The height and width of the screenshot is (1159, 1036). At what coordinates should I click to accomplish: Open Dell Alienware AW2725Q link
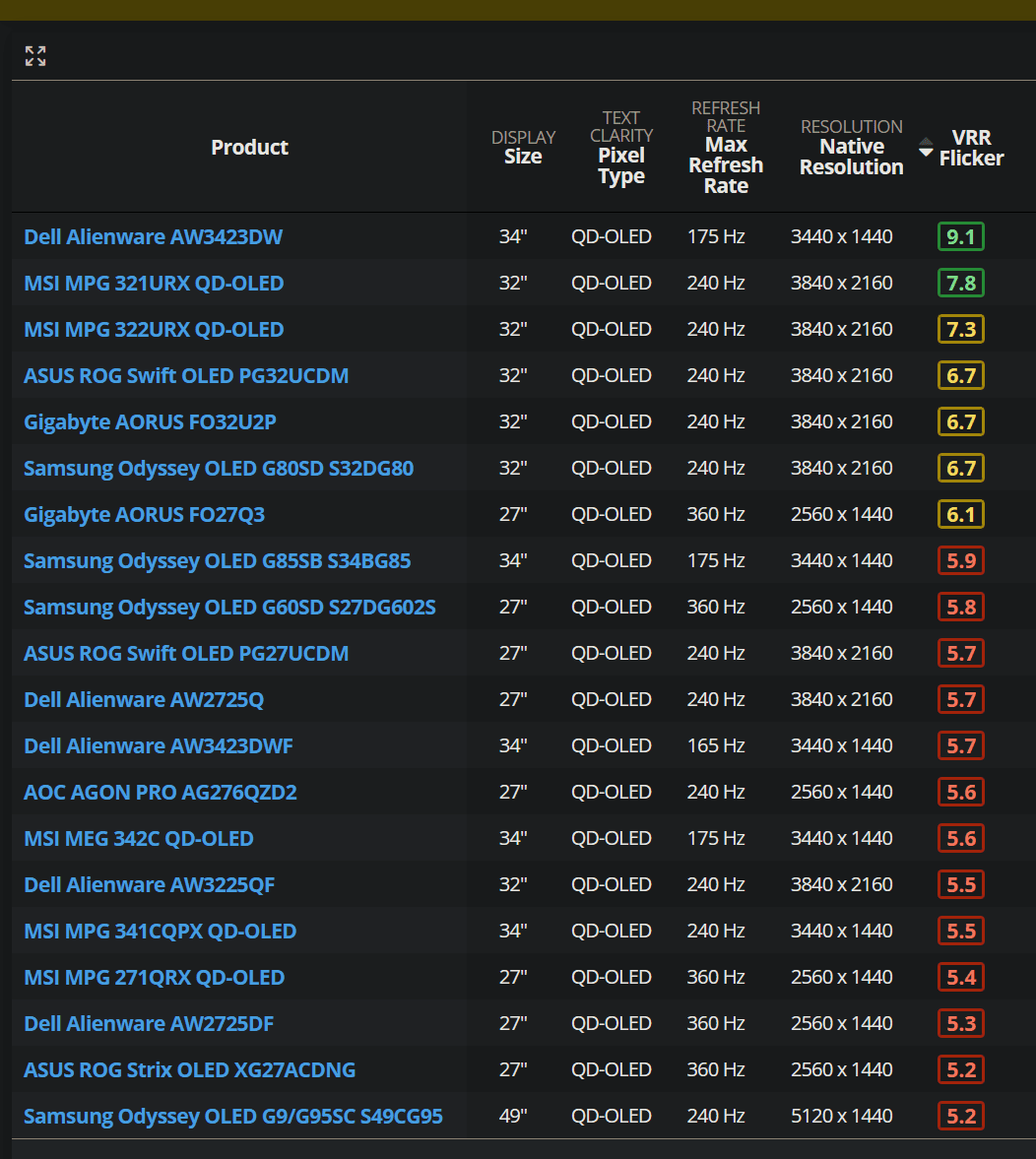144,700
